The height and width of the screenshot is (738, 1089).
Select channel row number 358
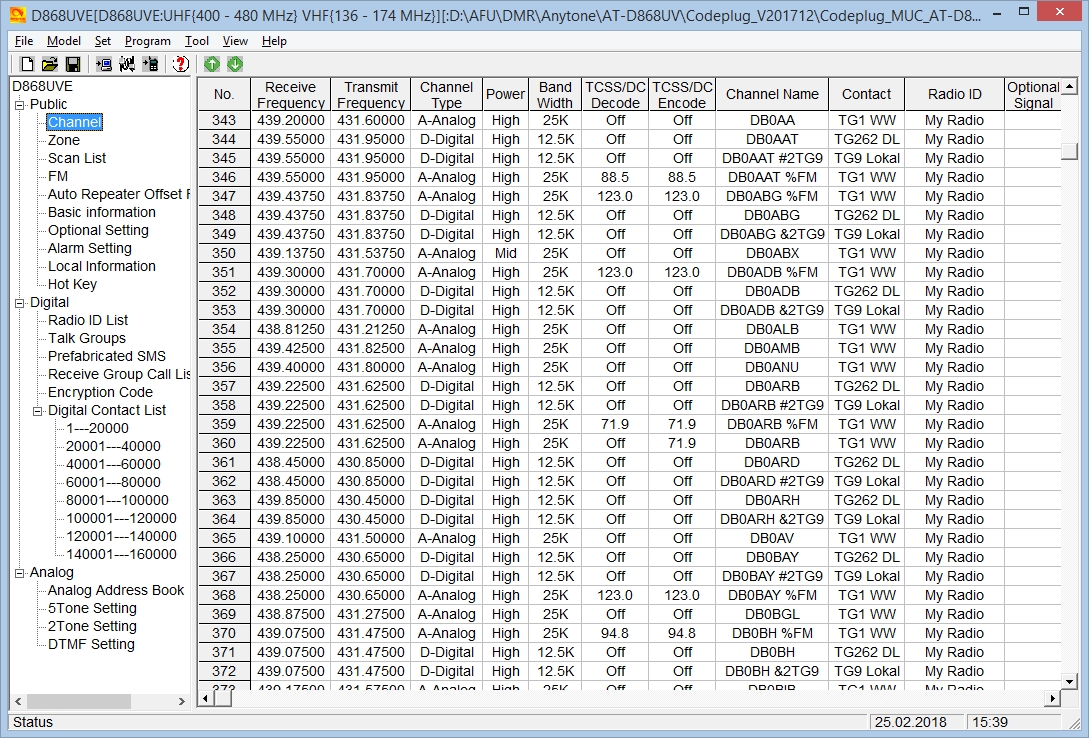(224, 405)
